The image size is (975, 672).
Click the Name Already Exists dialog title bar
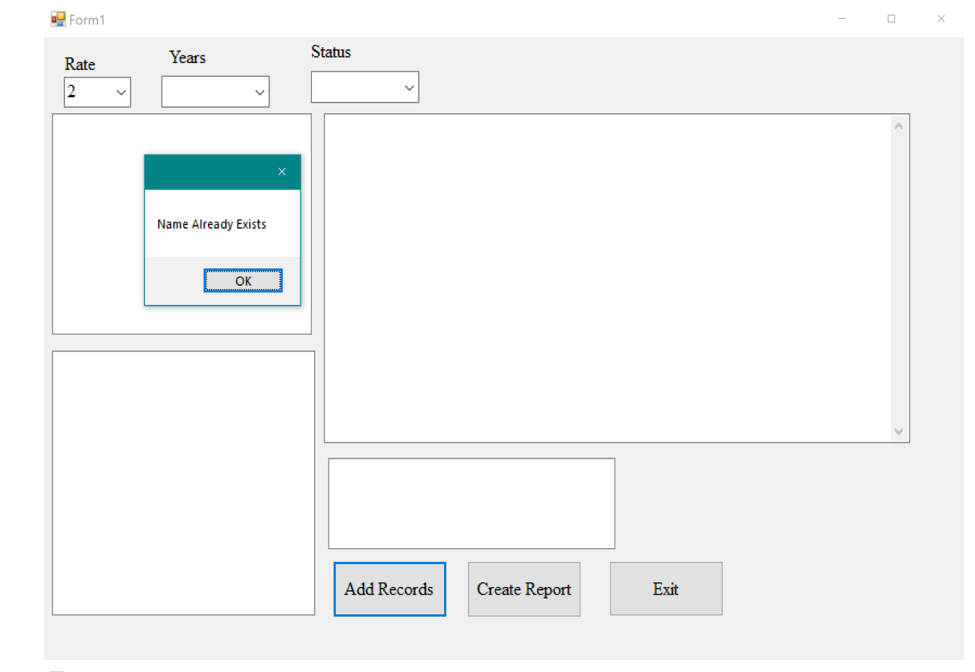[200, 170]
